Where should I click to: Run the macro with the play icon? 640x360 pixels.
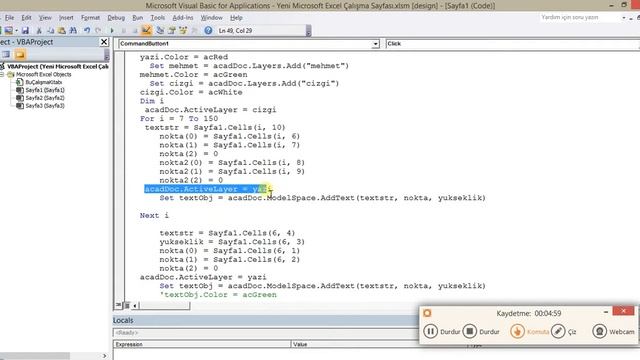point(112,31)
